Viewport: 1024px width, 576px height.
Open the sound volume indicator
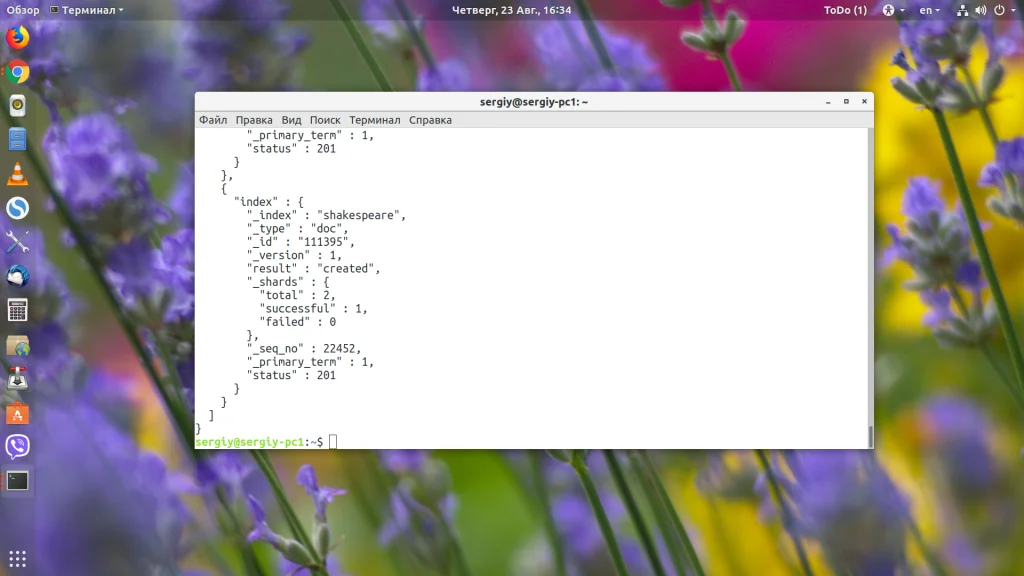[x=981, y=10]
